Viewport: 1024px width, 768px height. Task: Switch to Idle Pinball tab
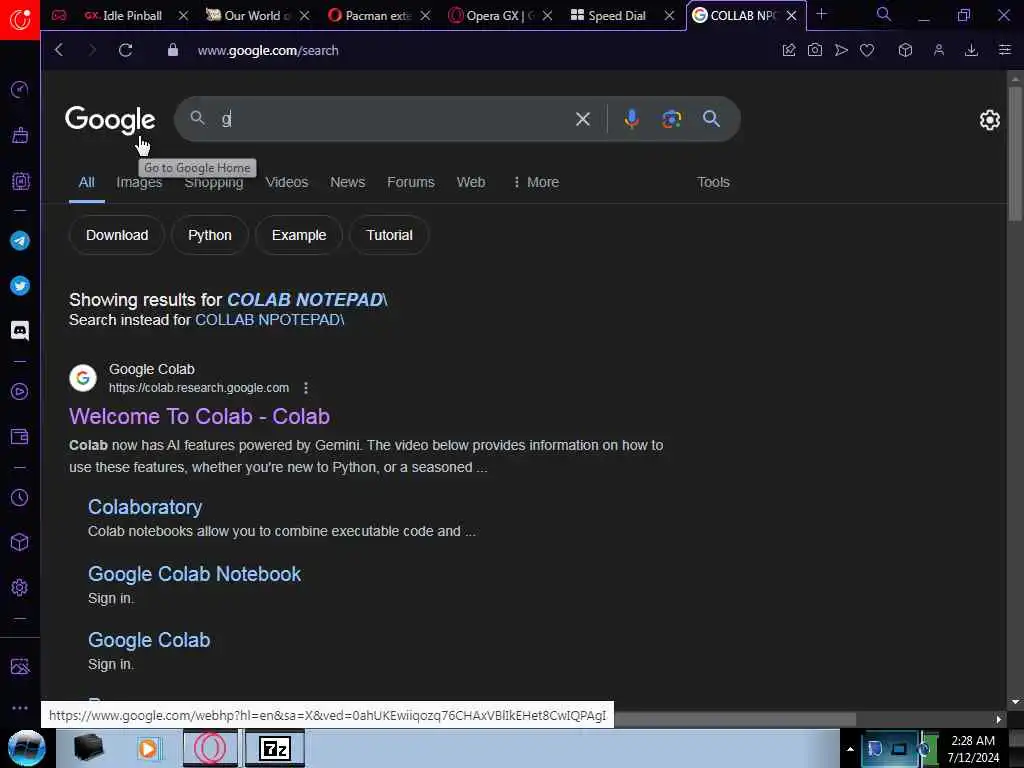pyautogui.click(x=133, y=15)
